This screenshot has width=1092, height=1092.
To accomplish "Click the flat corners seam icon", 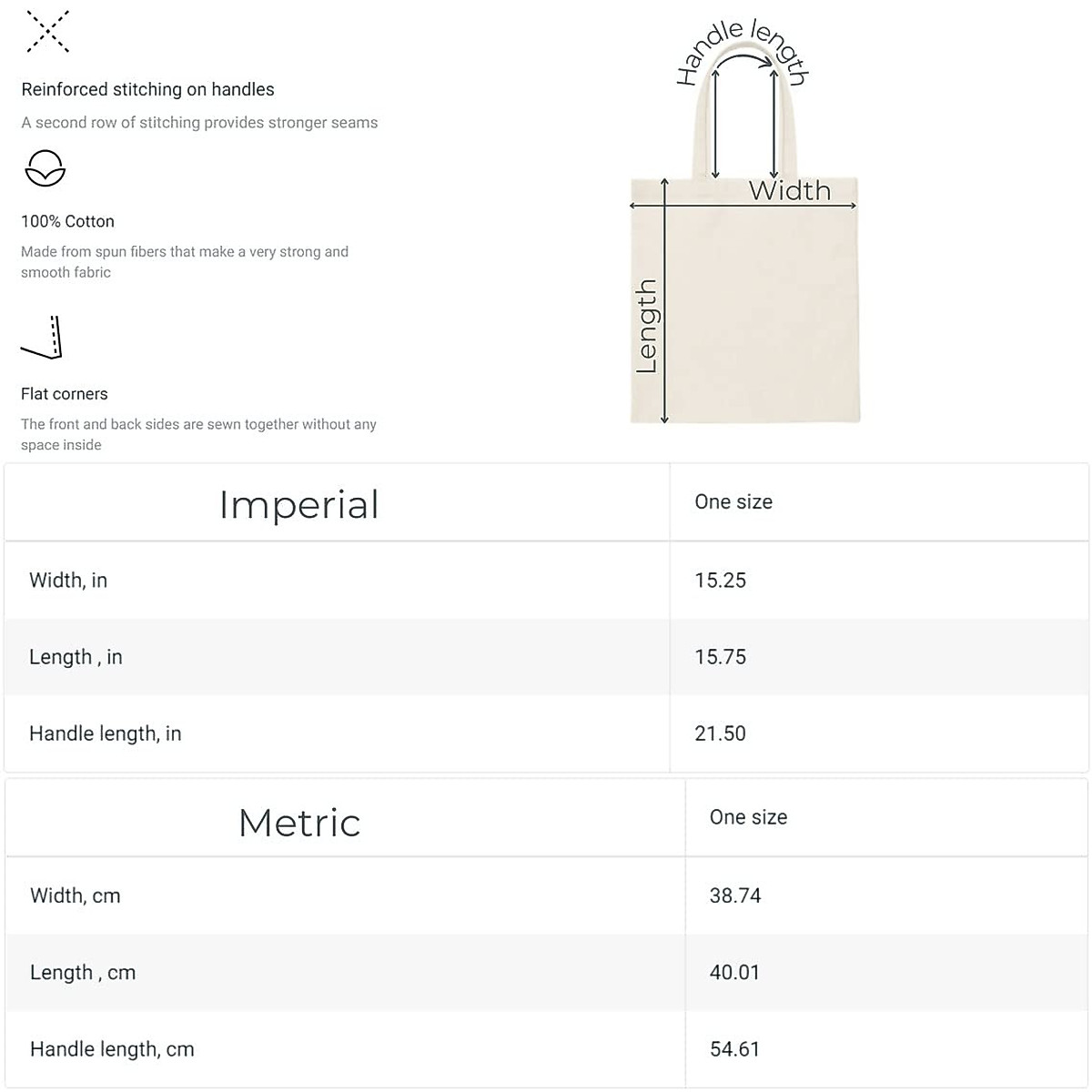I will 42,338.
